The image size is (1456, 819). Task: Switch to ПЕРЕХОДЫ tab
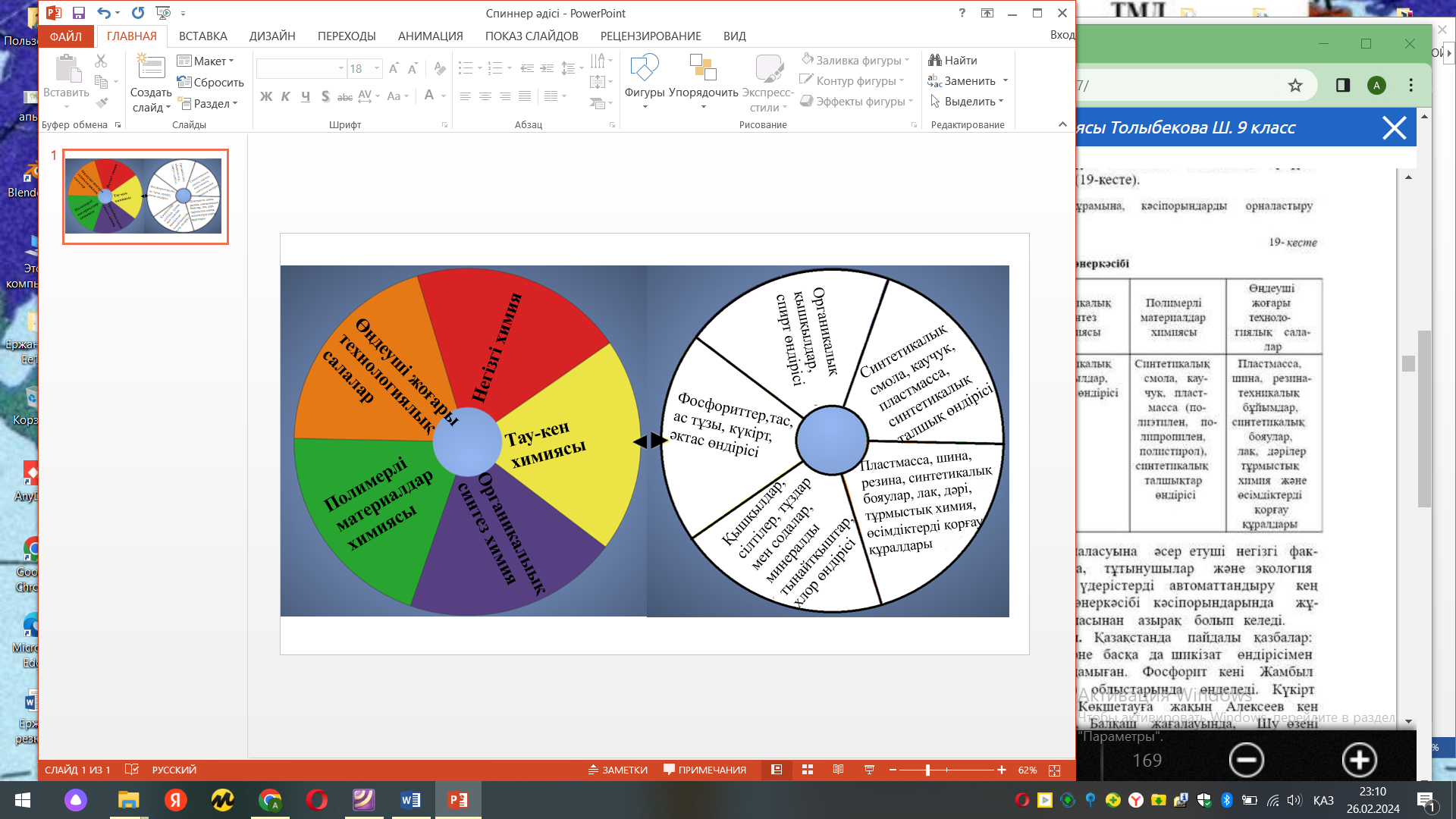point(347,36)
